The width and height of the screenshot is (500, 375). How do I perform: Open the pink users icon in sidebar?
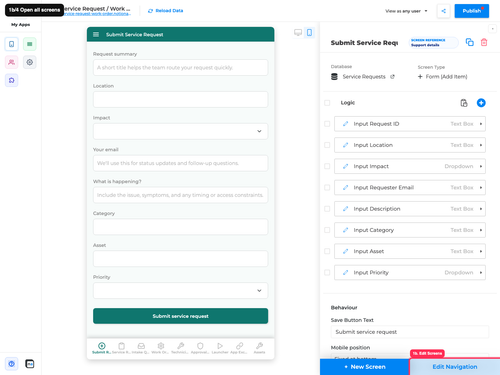tap(12, 62)
